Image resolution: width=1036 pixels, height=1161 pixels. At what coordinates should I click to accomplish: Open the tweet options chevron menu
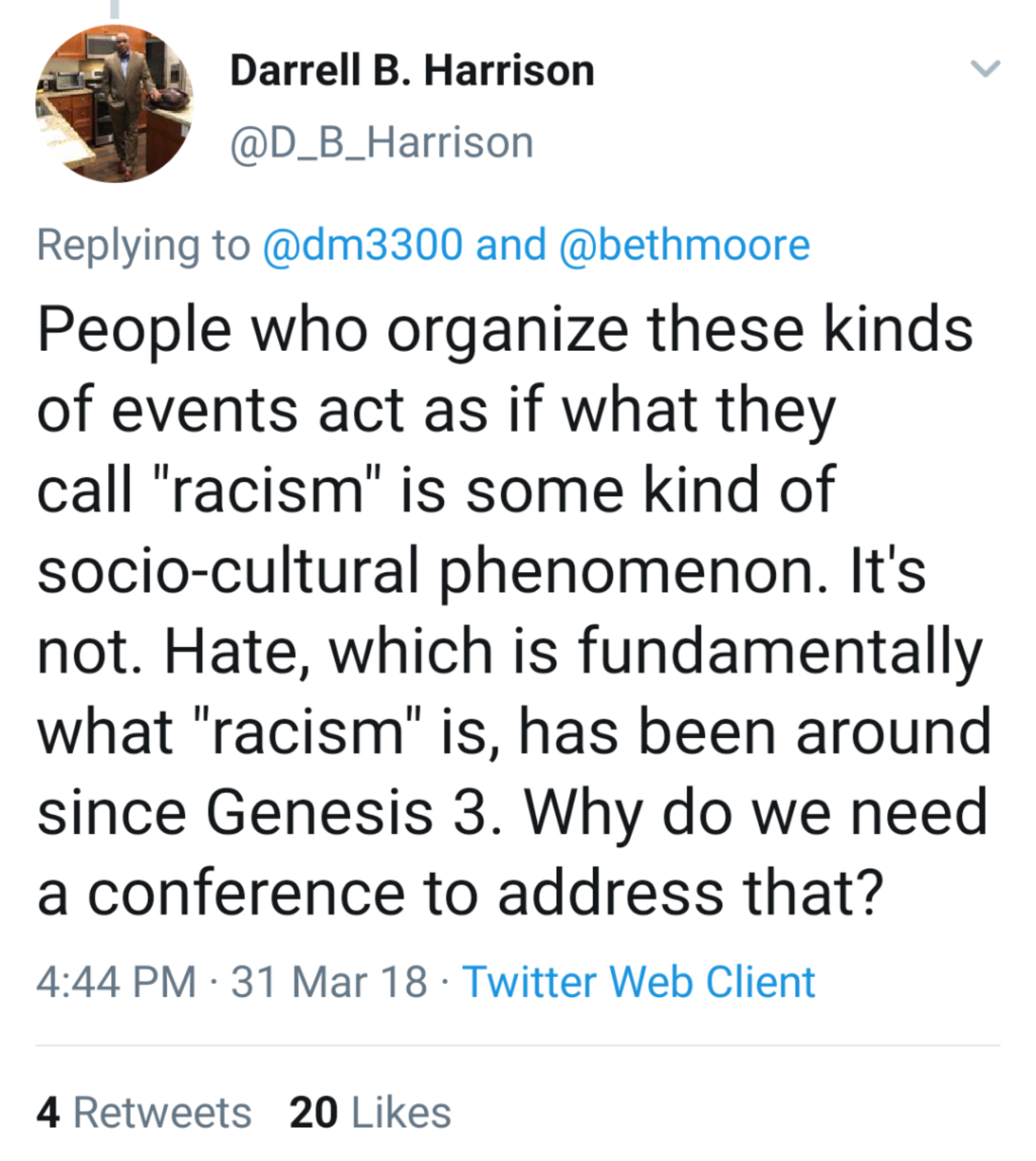[x=986, y=69]
